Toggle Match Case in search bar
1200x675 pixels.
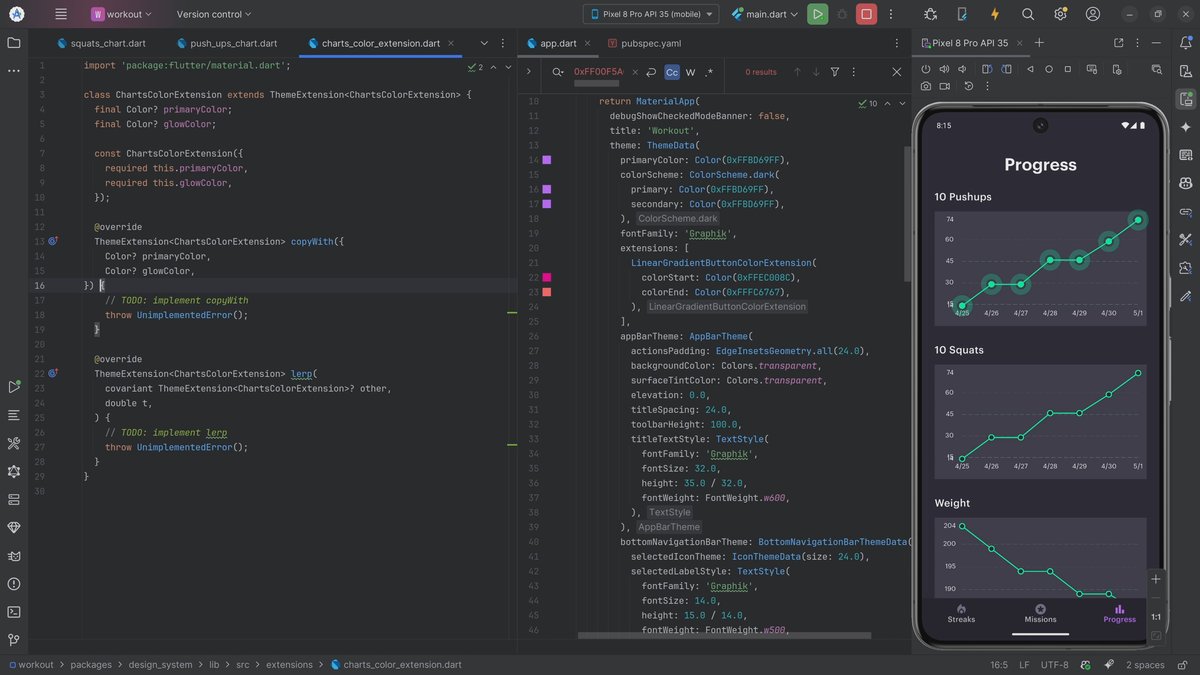pos(672,72)
